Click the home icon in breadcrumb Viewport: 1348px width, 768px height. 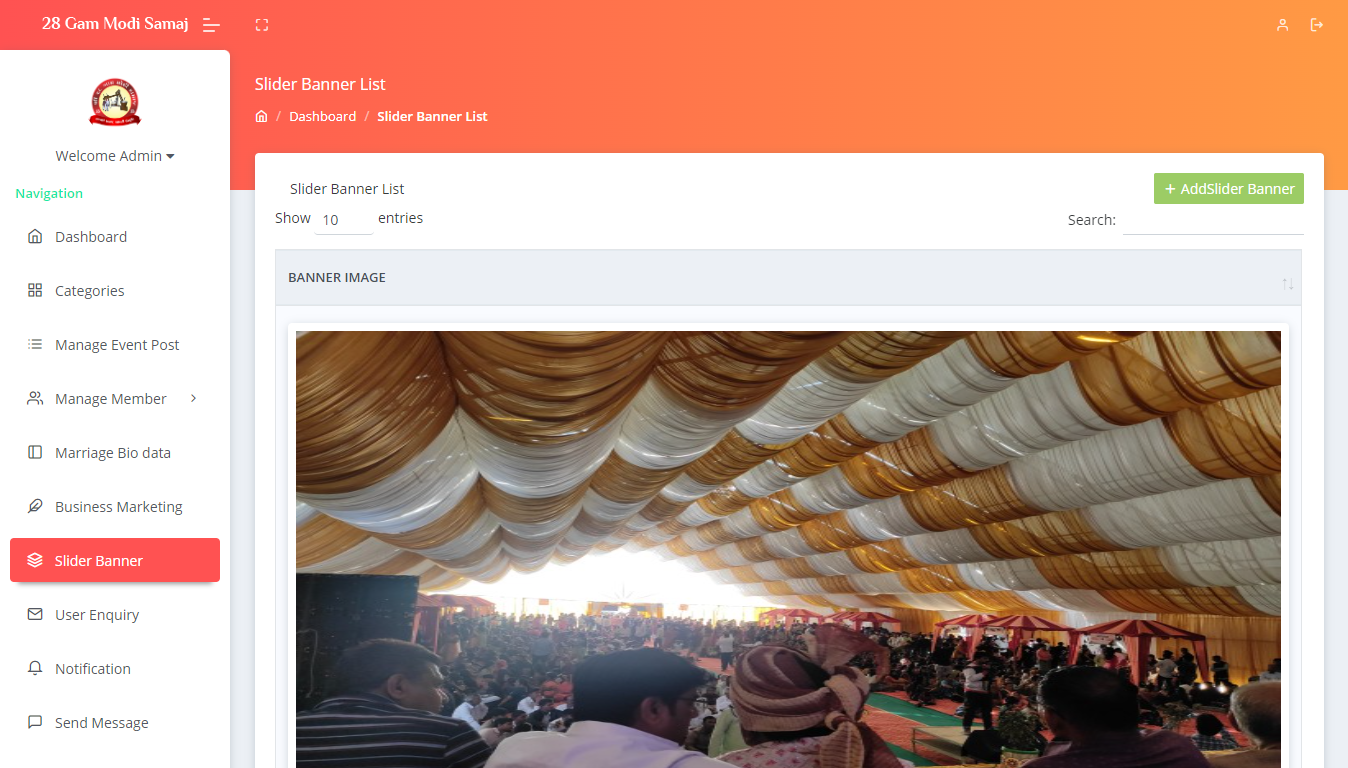pos(262,116)
